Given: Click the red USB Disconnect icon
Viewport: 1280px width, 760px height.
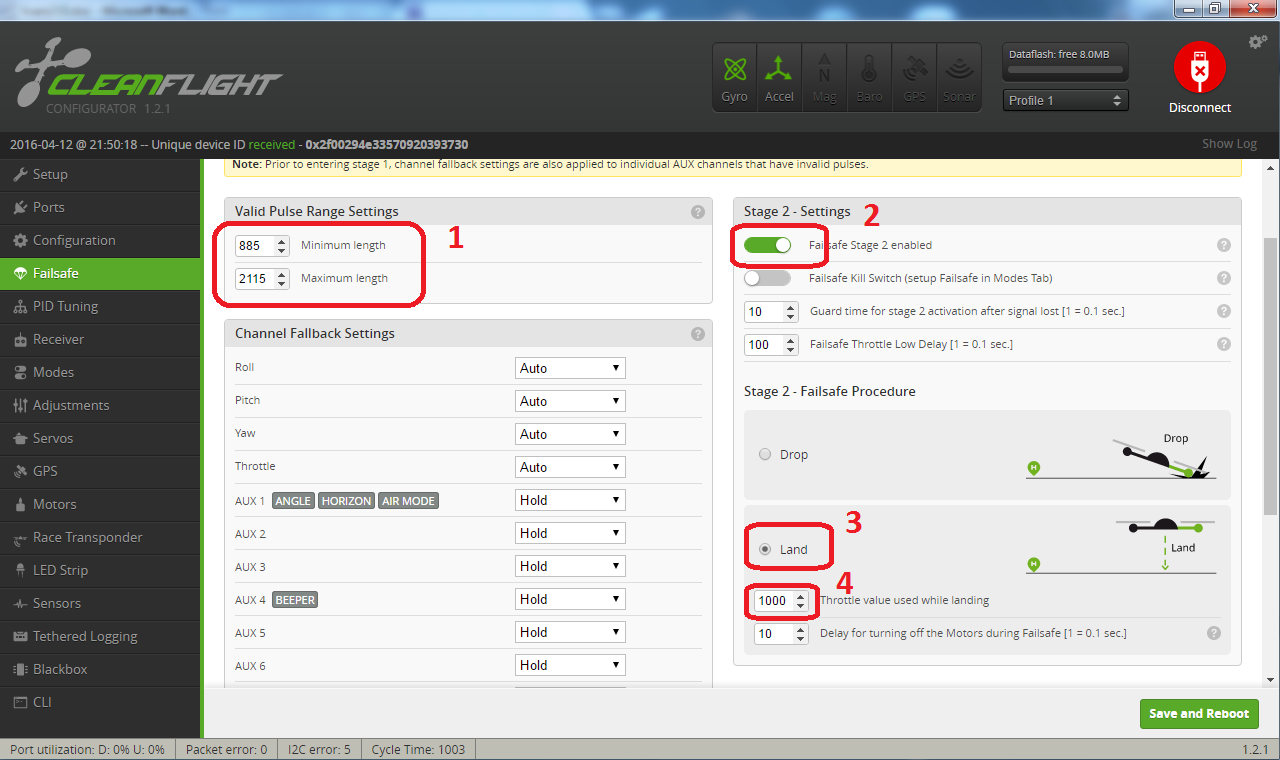Looking at the screenshot, I should pyautogui.click(x=1199, y=71).
